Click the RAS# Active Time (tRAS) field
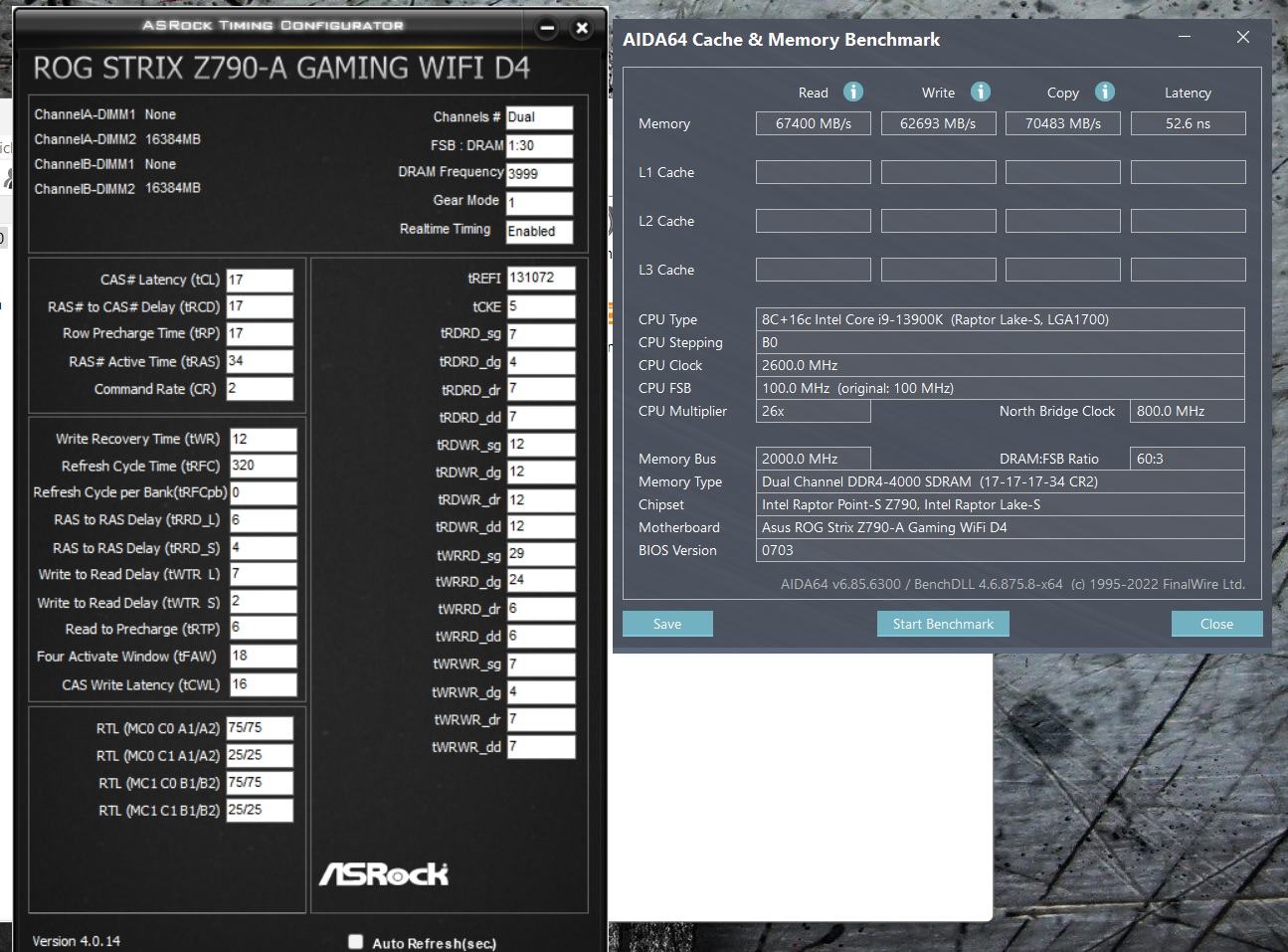This screenshot has height=952, width=1288. pos(260,361)
